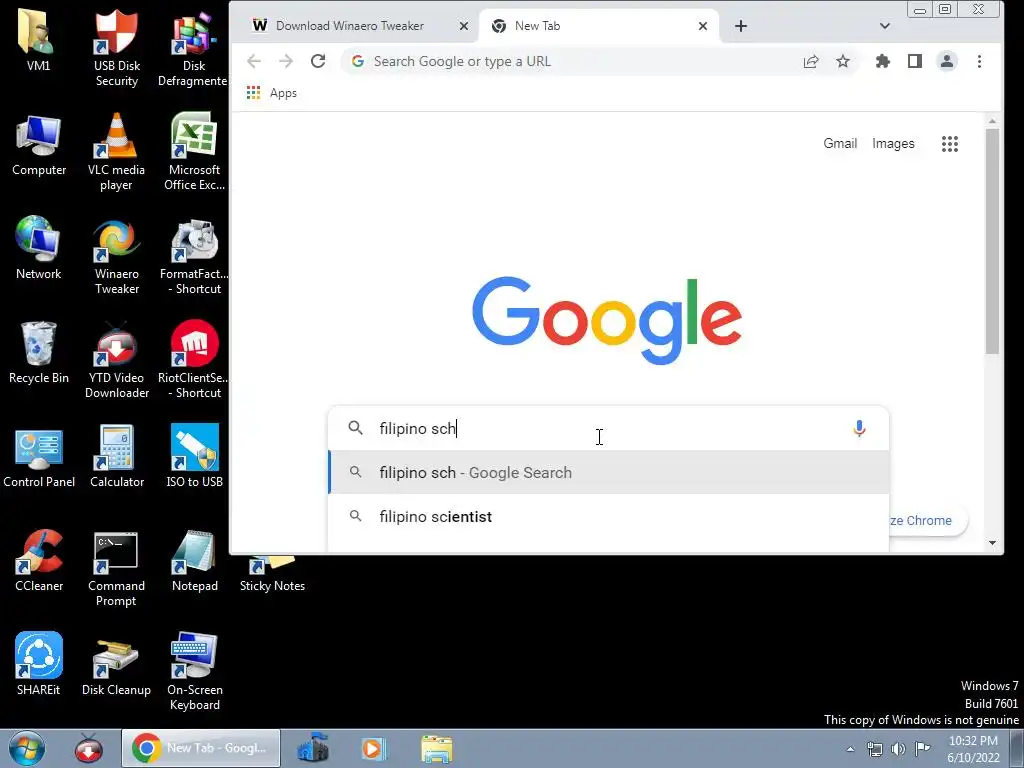Open Apps shortcut in bookmarks bar
Viewport: 1024px width, 768px height.
[x=272, y=93]
